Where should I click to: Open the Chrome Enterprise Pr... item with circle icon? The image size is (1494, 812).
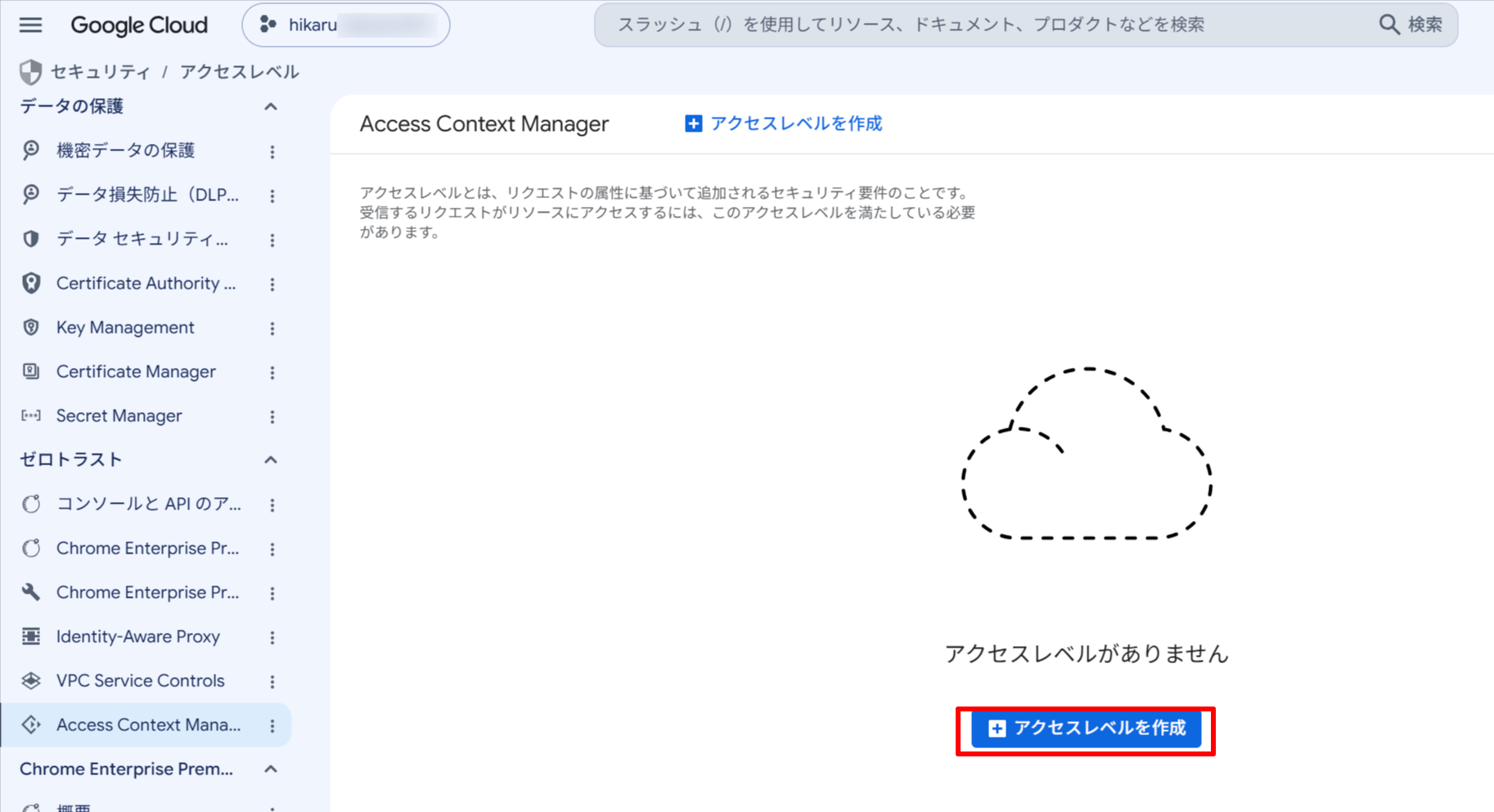(x=147, y=548)
